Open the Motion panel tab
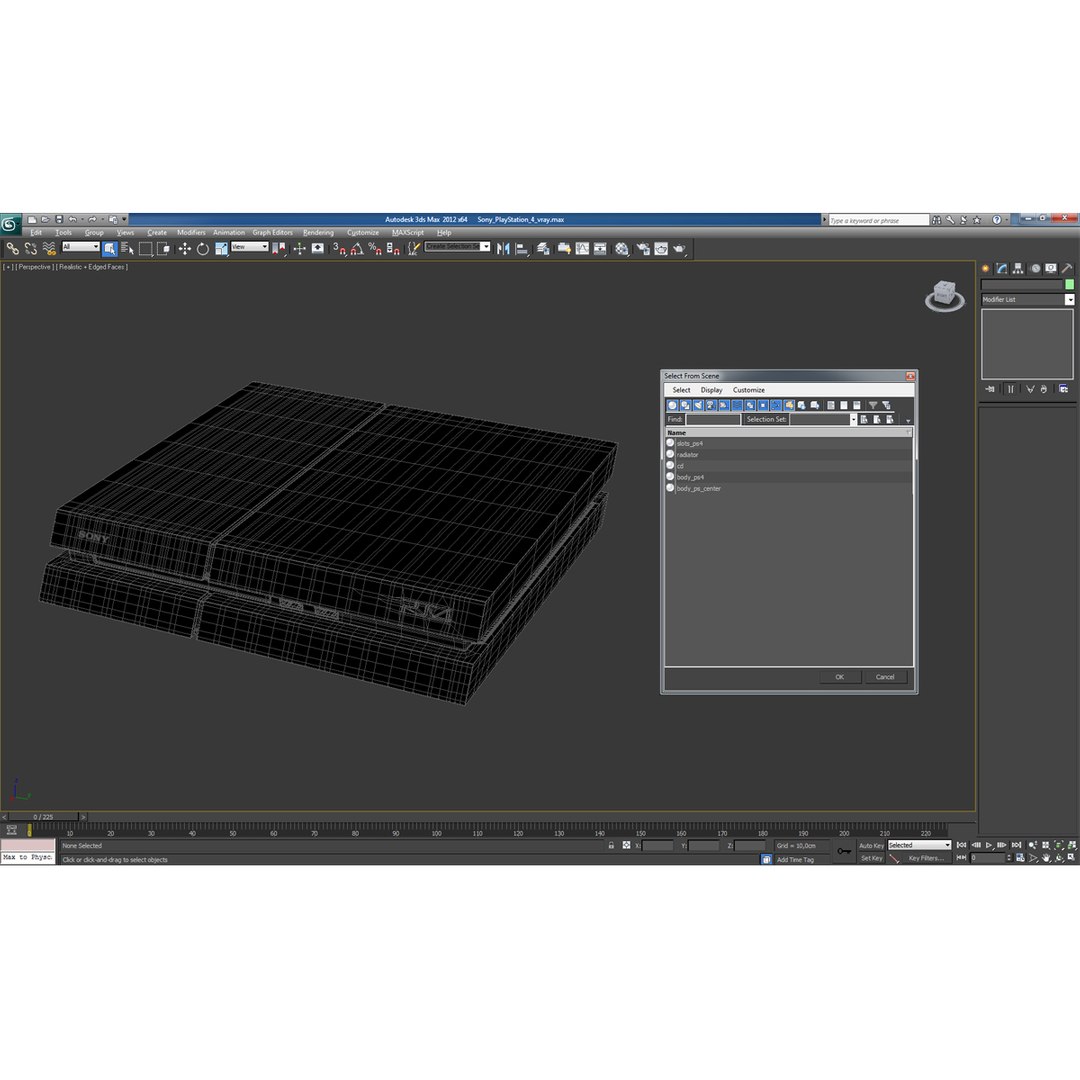1080x1080 pixels. coord(1035,269)
